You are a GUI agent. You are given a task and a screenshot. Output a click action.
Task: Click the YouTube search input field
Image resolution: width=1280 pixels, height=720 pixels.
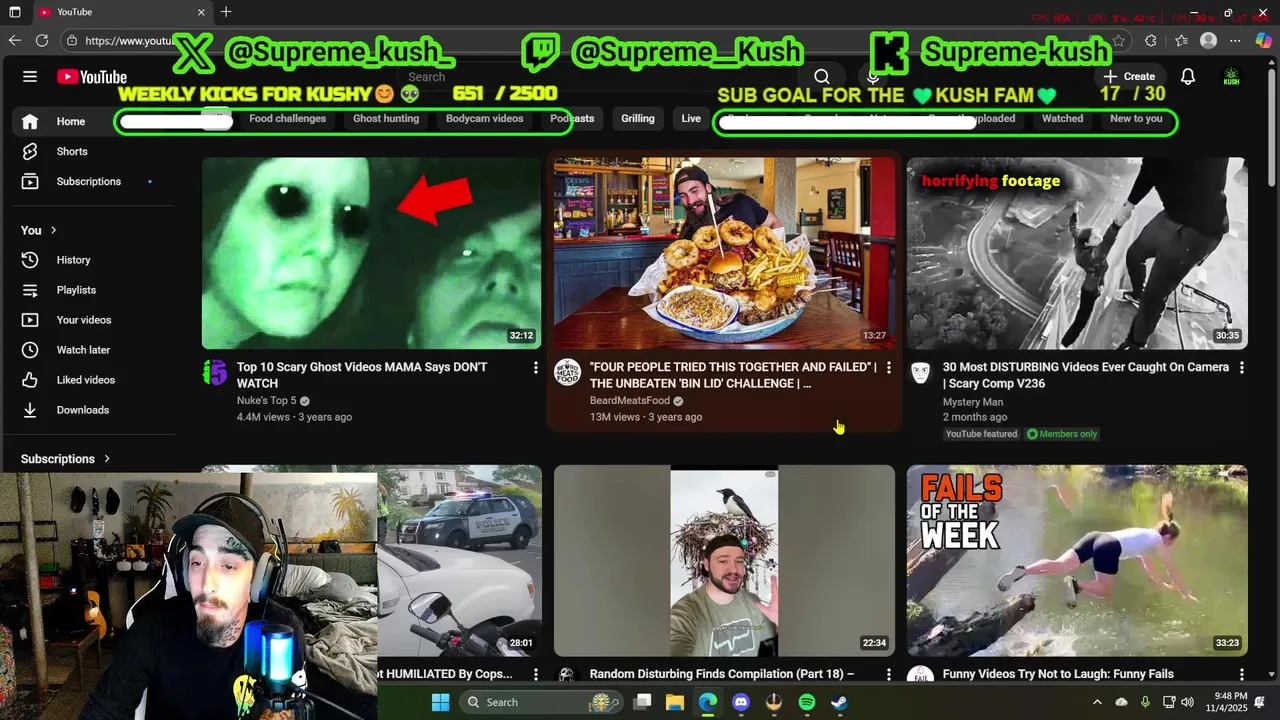point(600,77)
